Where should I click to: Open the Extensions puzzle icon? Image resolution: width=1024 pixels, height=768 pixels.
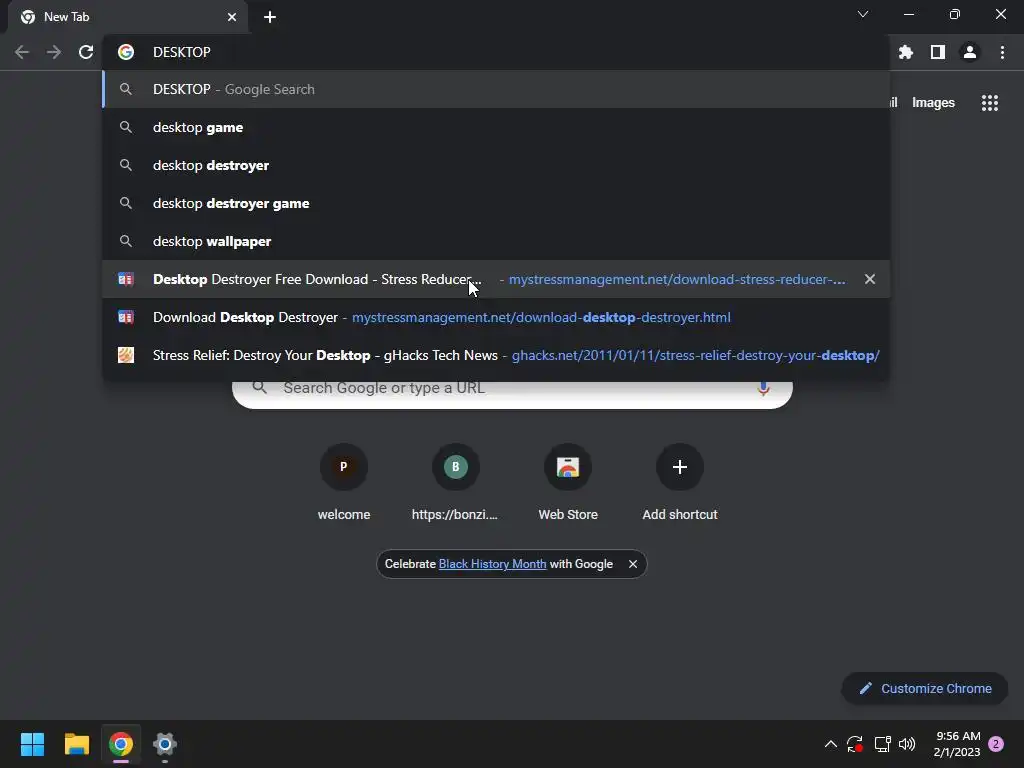905,52
